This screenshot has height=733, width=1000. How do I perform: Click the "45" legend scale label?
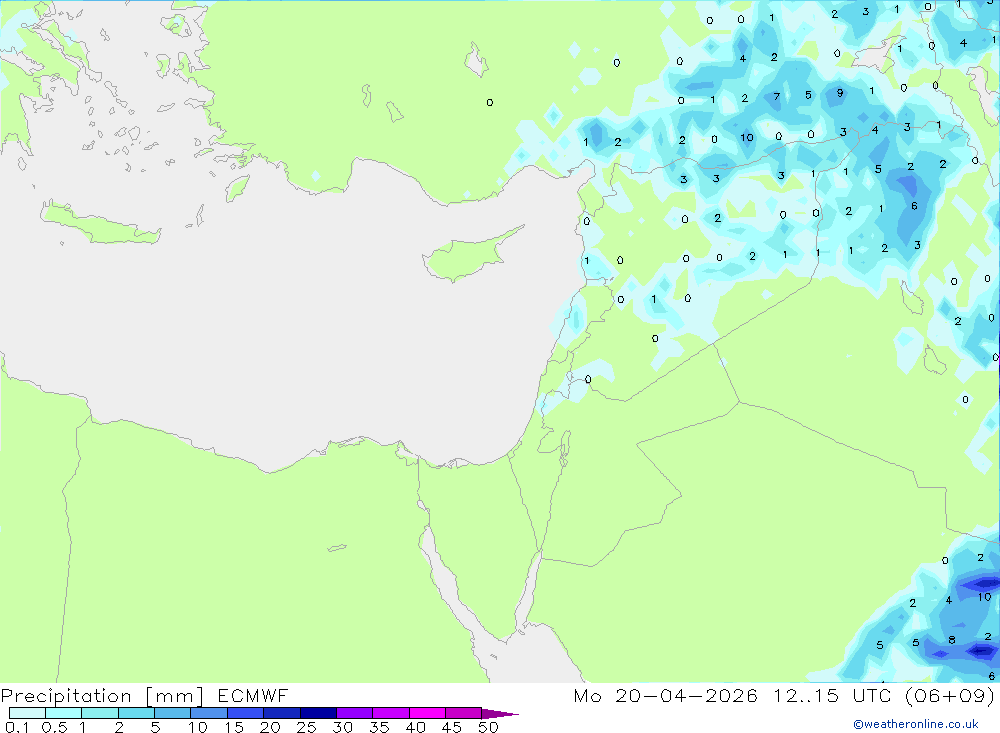tap(452, 727)
